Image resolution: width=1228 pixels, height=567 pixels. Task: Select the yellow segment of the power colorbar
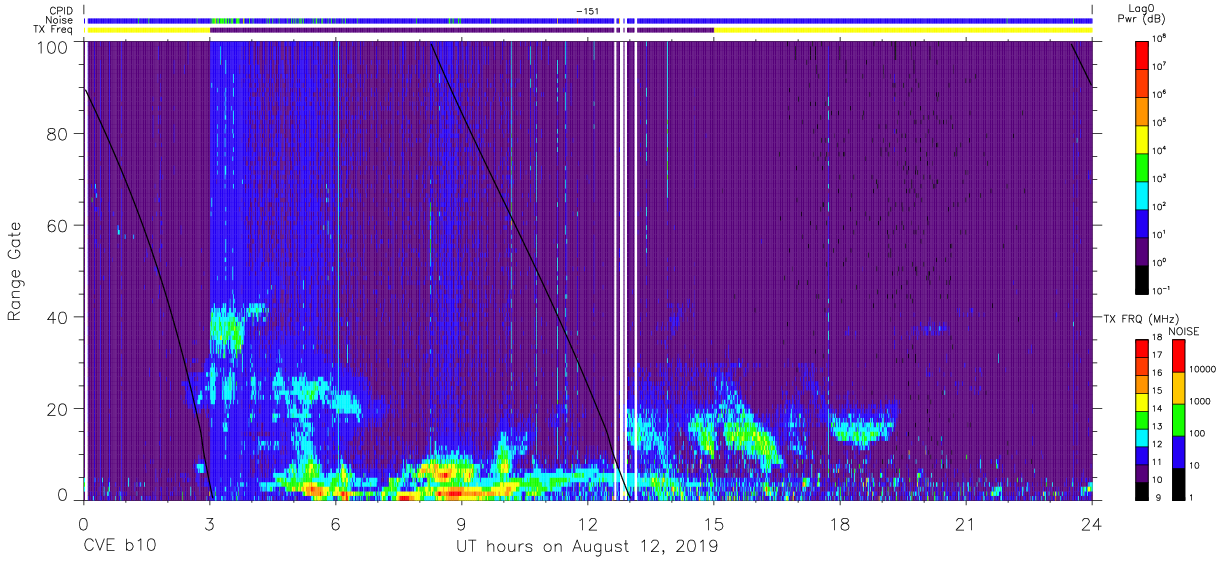pyautogui.click(x=1142, y=138)
